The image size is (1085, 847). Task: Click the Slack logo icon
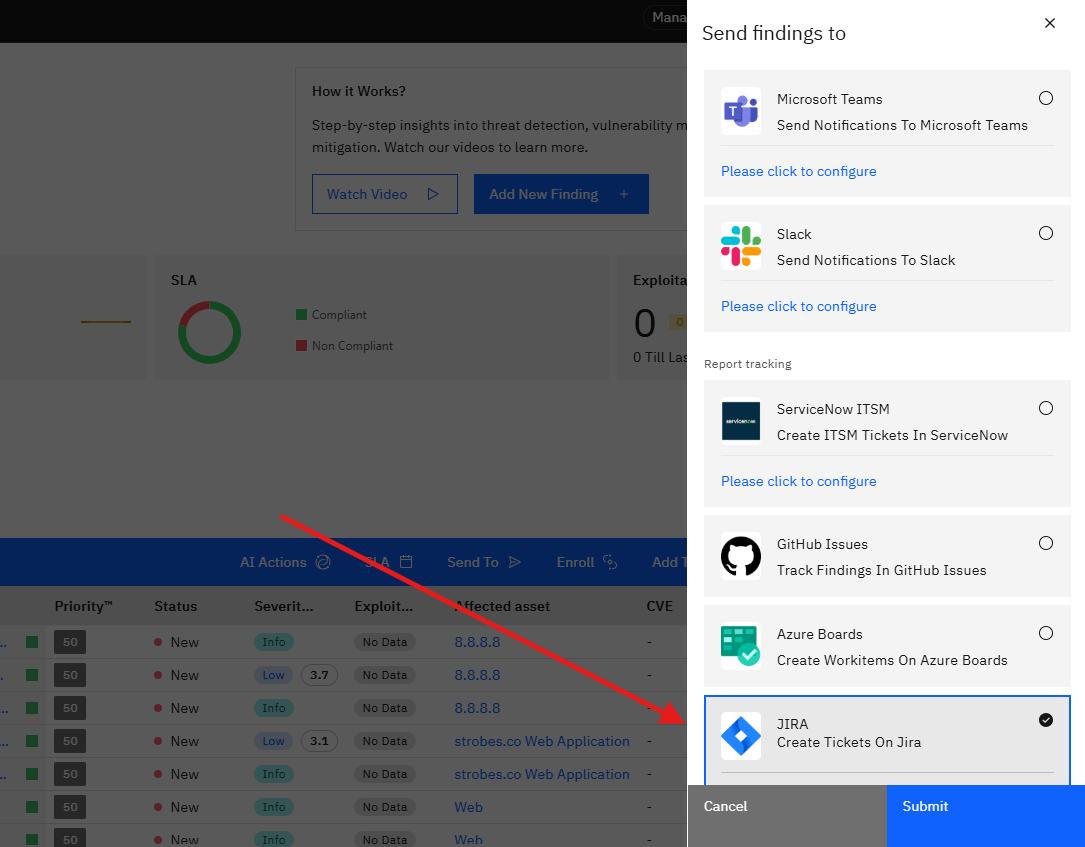(740, 246)
